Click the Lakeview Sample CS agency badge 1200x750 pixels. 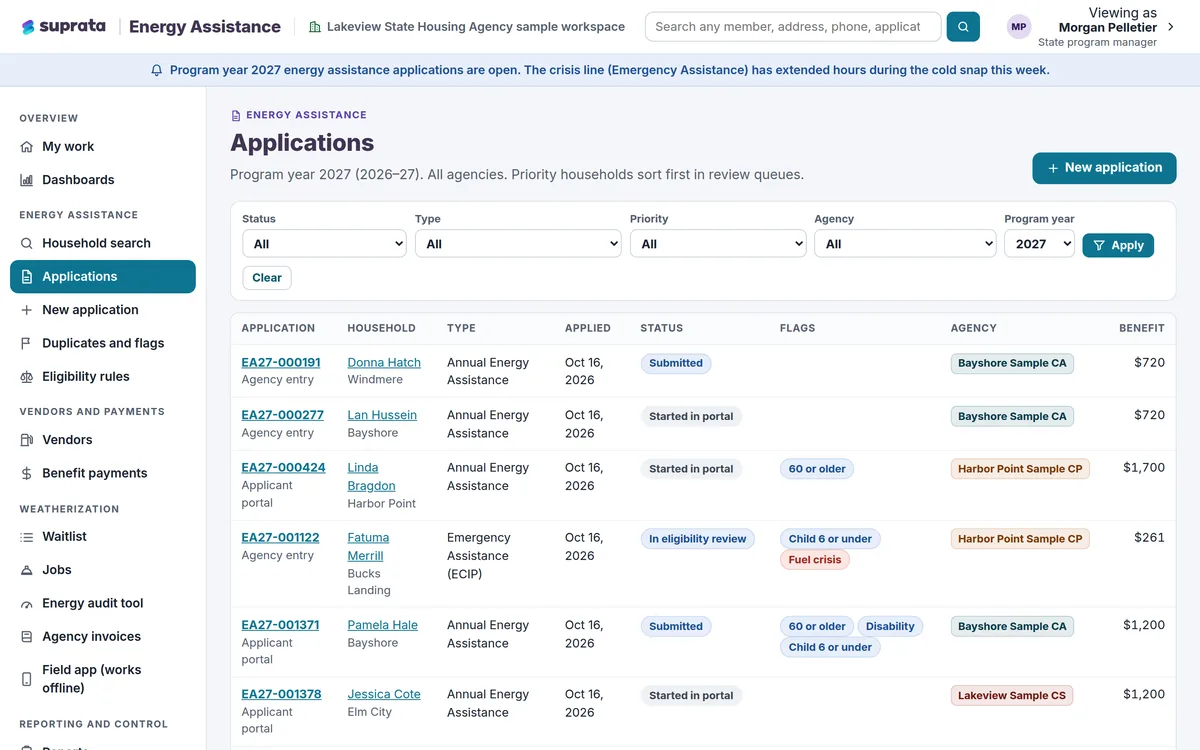[x=1012, y=696]
